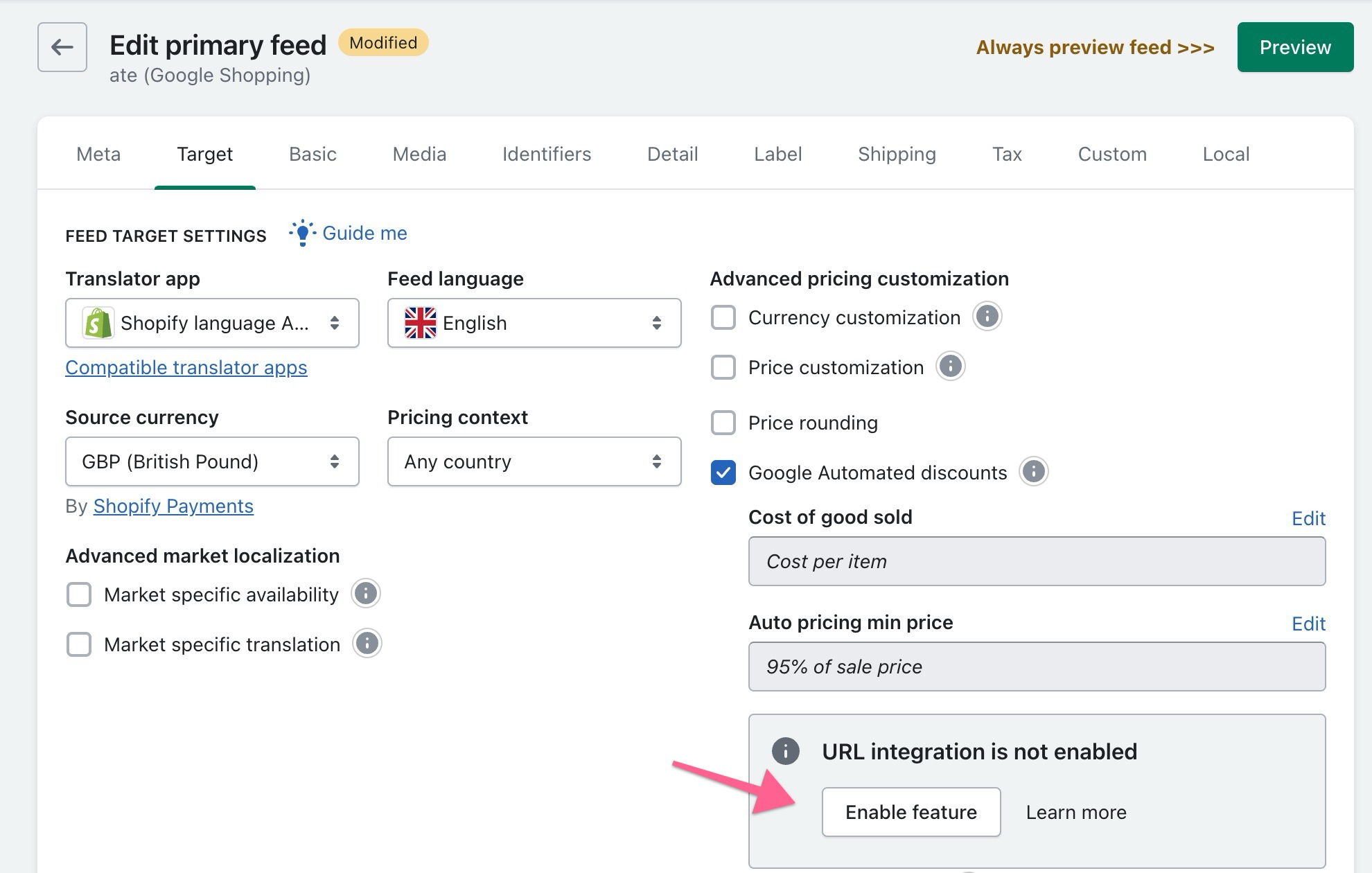Open Compatible translator apps link
1372x873 pixels.
[186, 367]
